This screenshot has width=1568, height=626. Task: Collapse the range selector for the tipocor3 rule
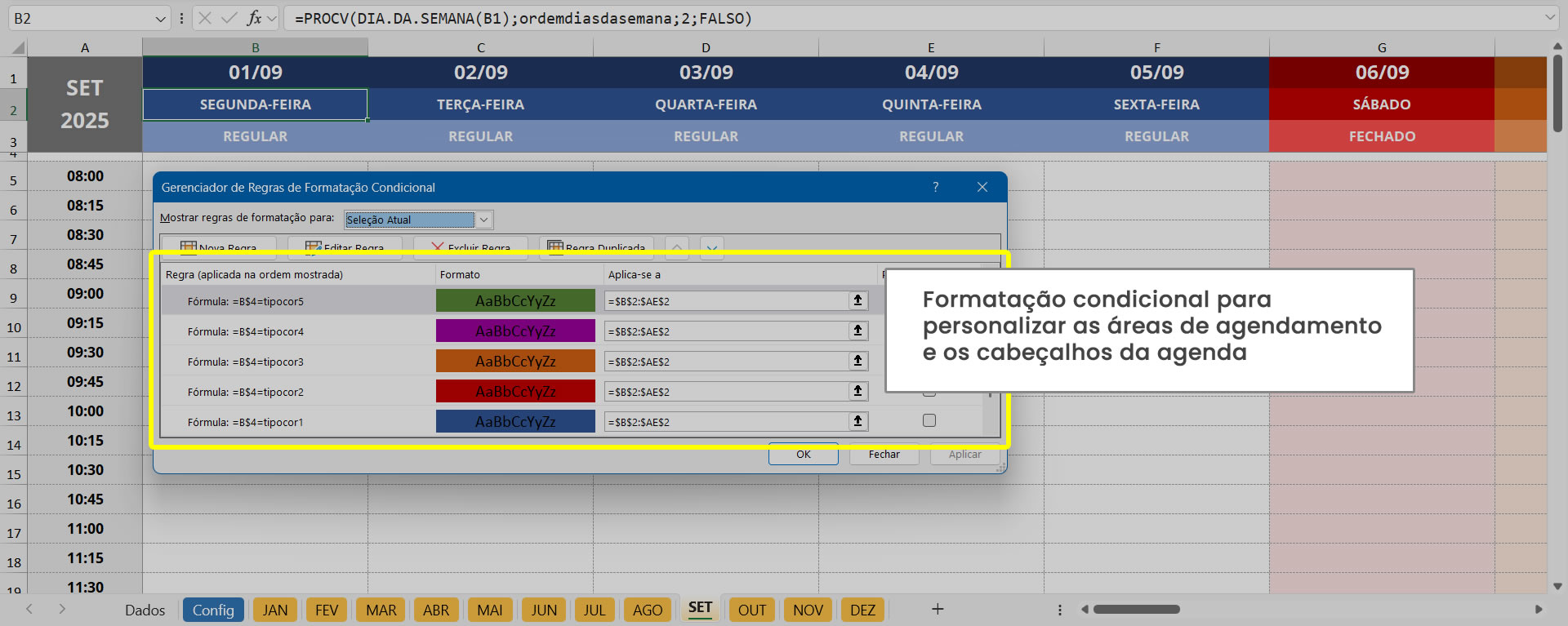pyautogui.click(x=857, y=361)
